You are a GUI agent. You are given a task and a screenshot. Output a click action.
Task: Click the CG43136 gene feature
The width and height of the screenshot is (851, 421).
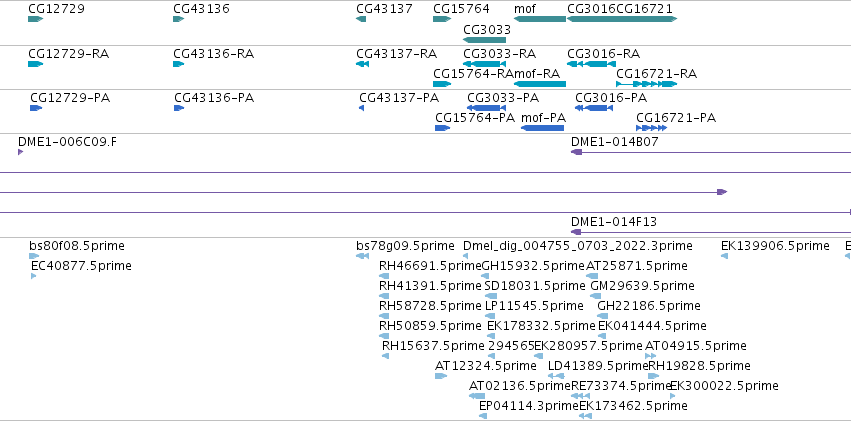tap(179, 19)
